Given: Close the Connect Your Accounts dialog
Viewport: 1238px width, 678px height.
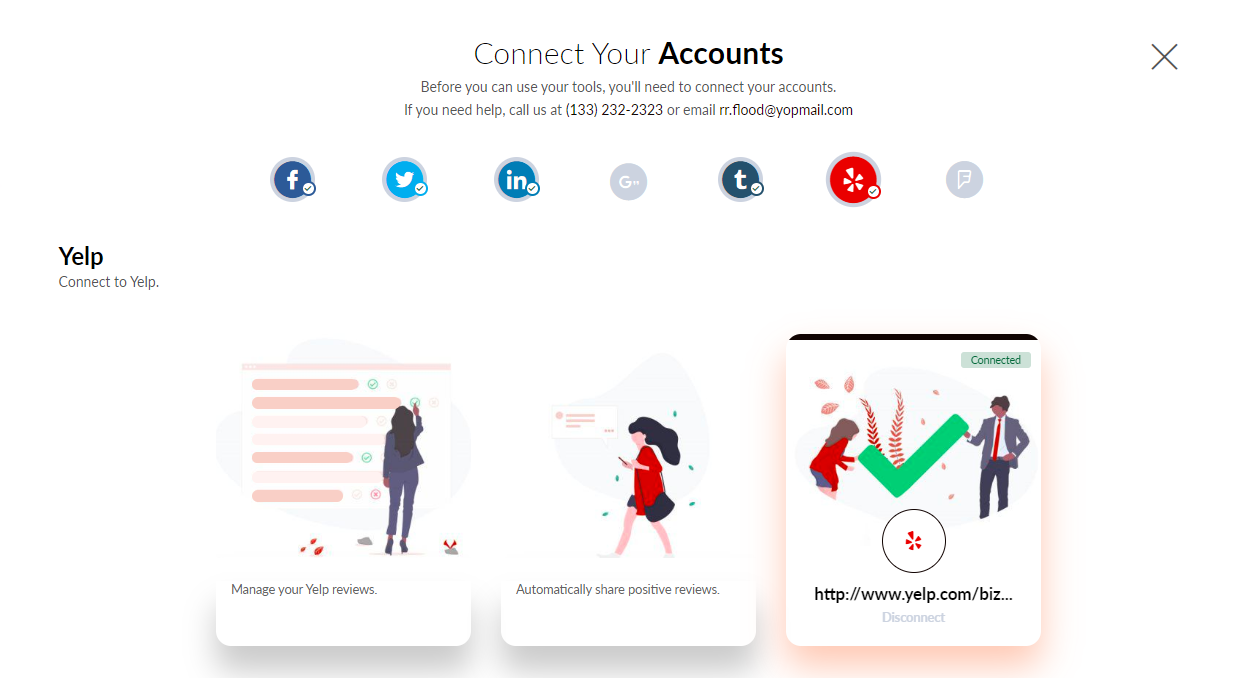Looking at the screenshot, I should [1164, 57].
